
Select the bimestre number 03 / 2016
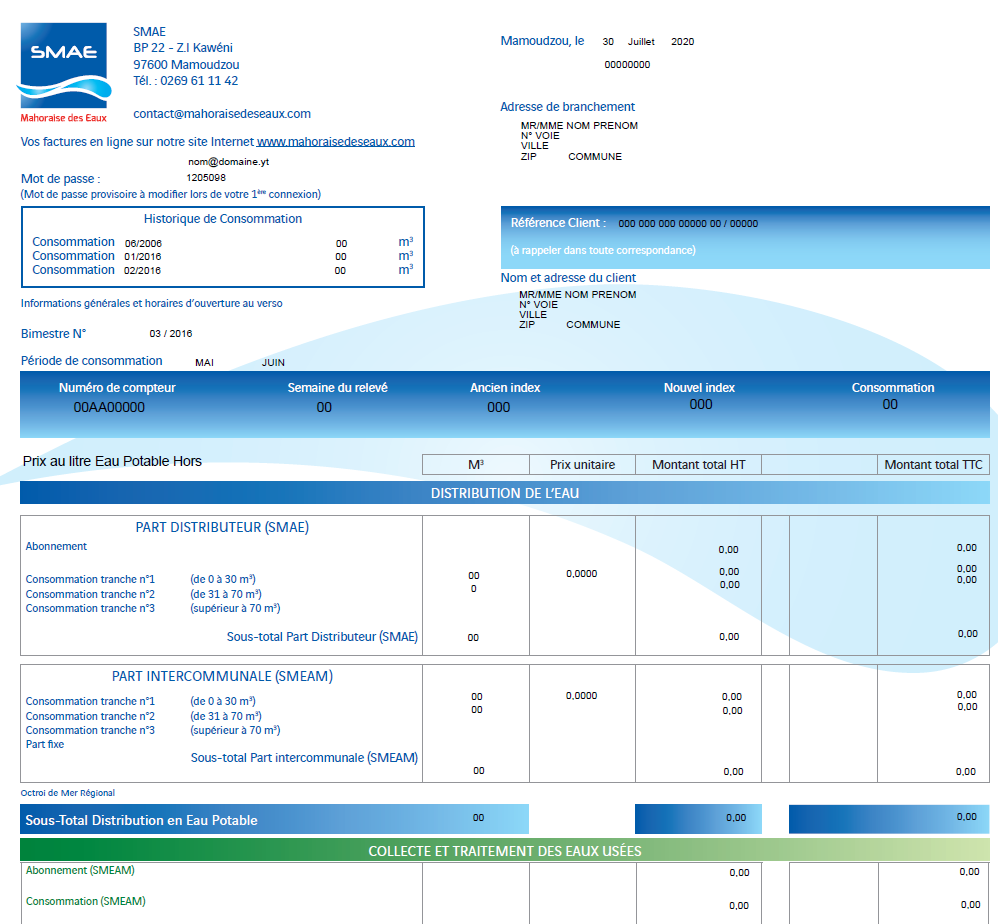(x=171, y=333)
